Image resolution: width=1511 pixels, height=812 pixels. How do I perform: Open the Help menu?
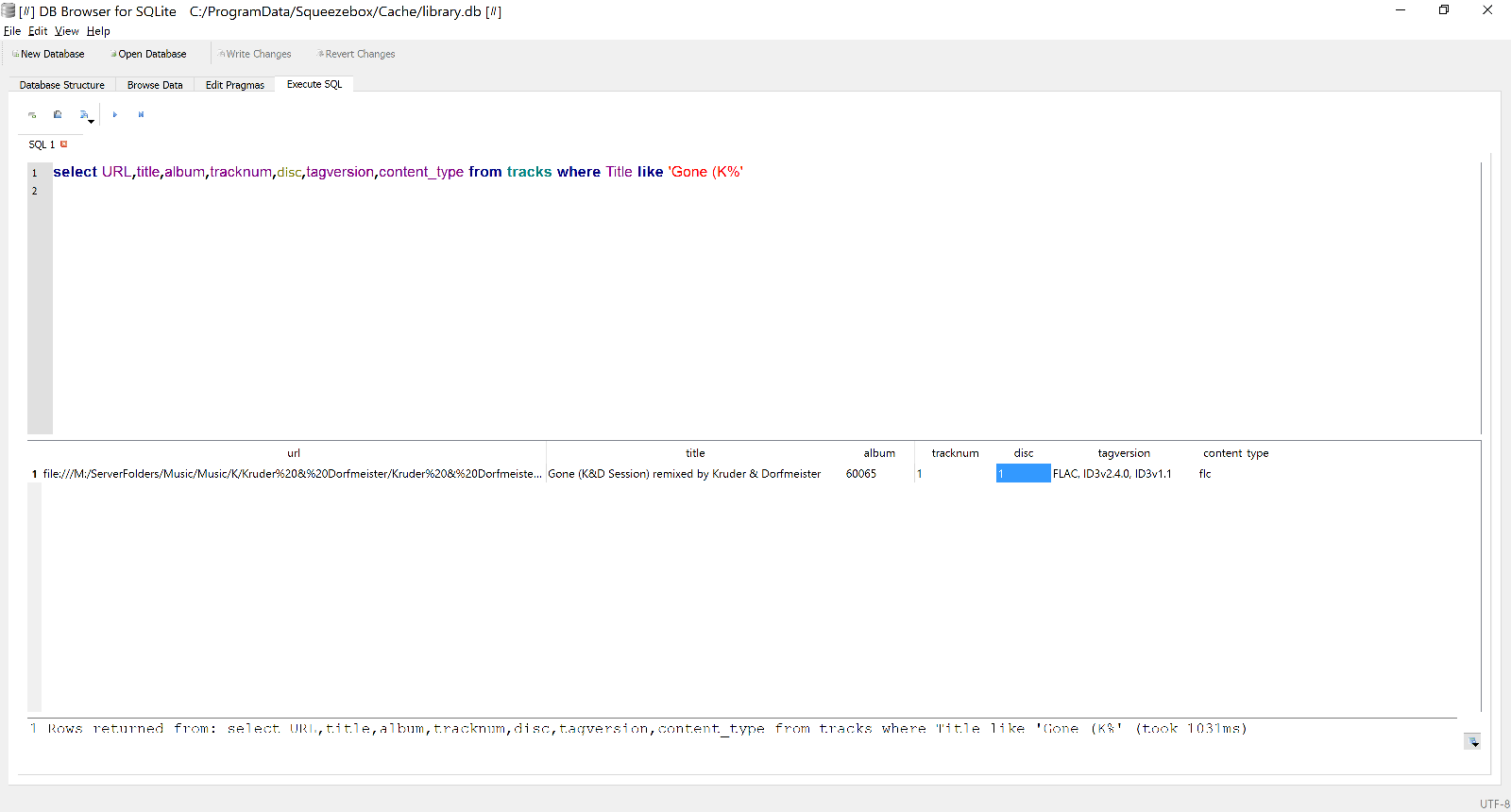pyautogui.click(x=98, y=31)
